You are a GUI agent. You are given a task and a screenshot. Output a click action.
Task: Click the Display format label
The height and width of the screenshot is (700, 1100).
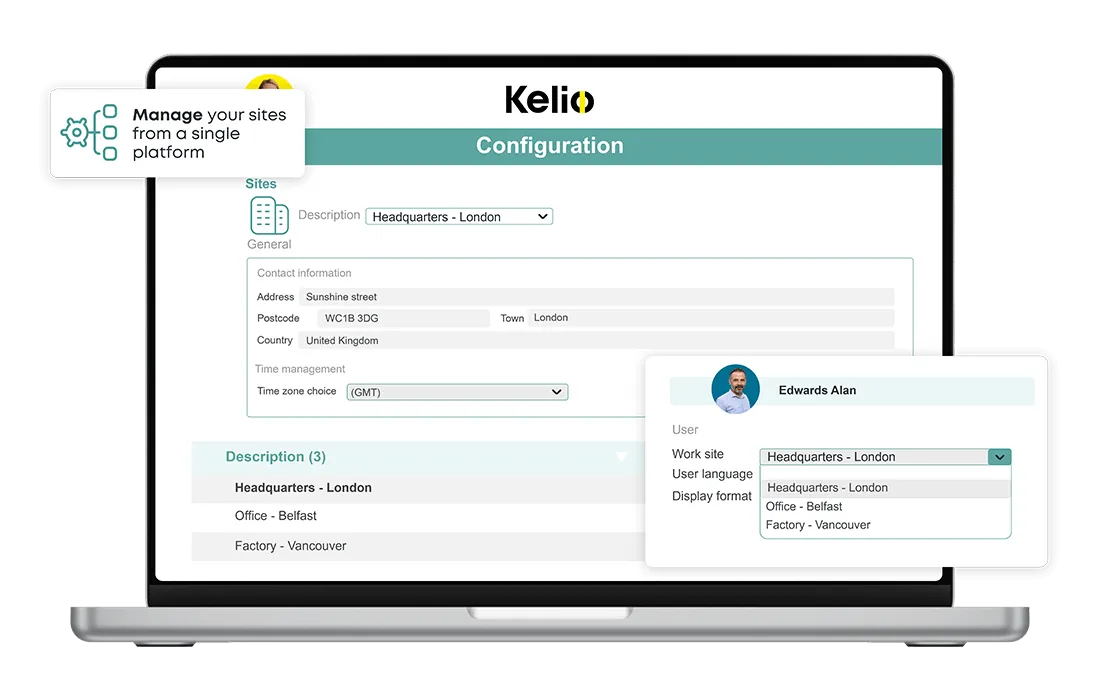(711, 496)
